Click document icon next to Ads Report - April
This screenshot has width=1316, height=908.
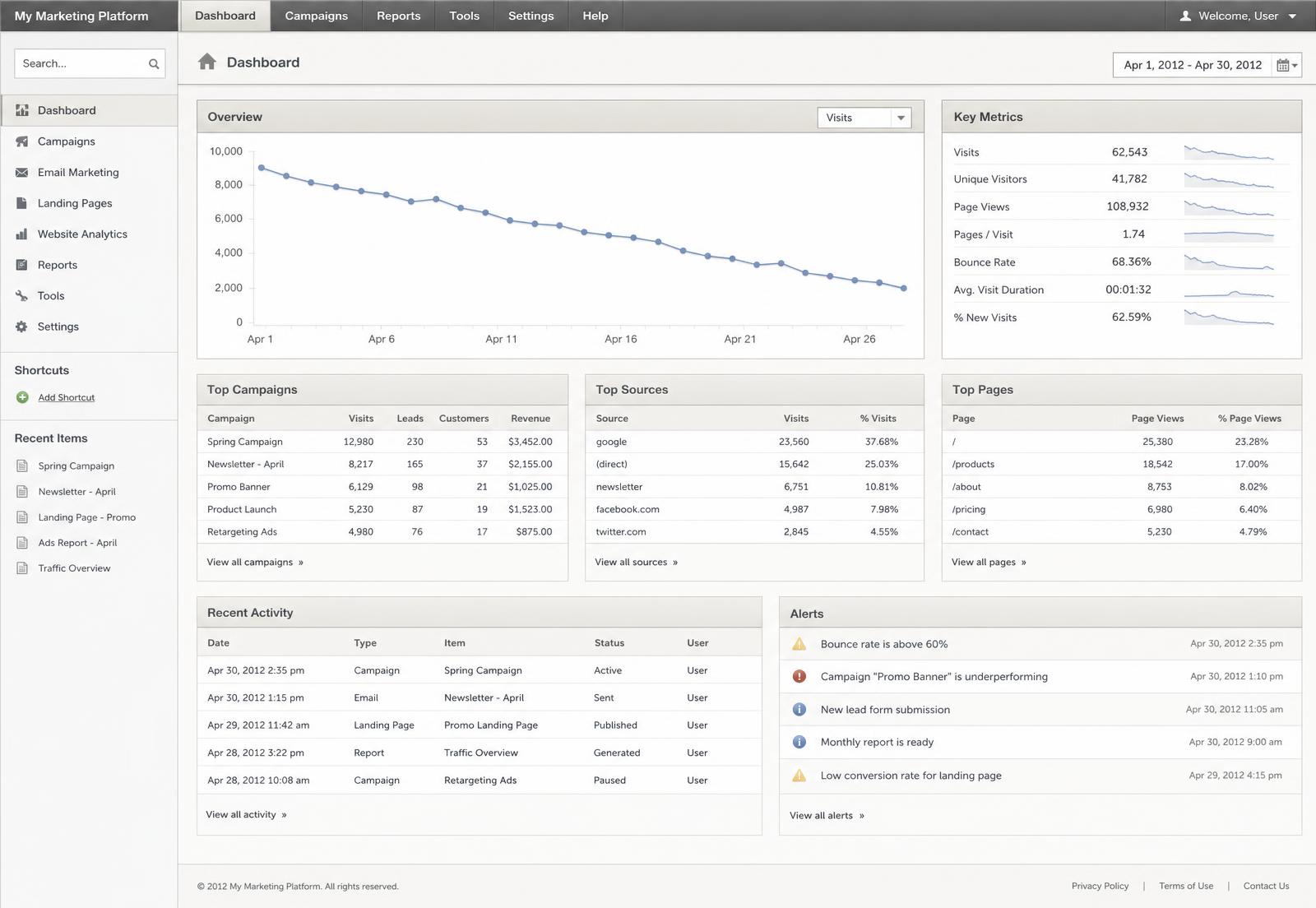coord(22,543)
